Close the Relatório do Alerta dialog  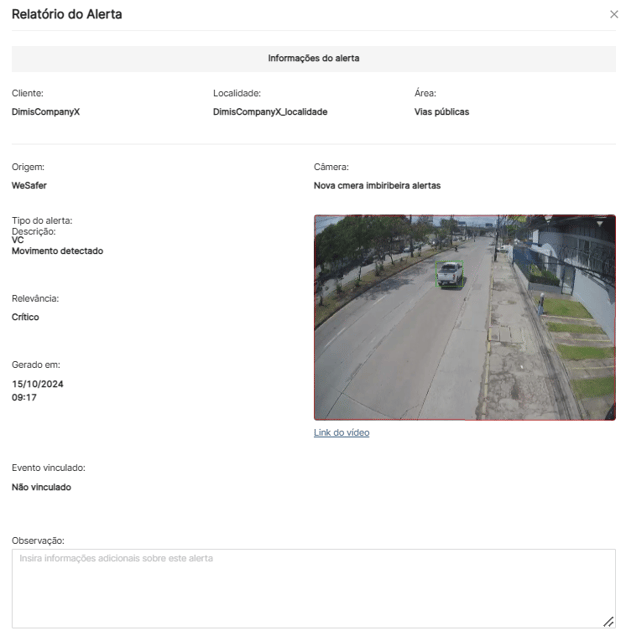[x=614, y=15]
